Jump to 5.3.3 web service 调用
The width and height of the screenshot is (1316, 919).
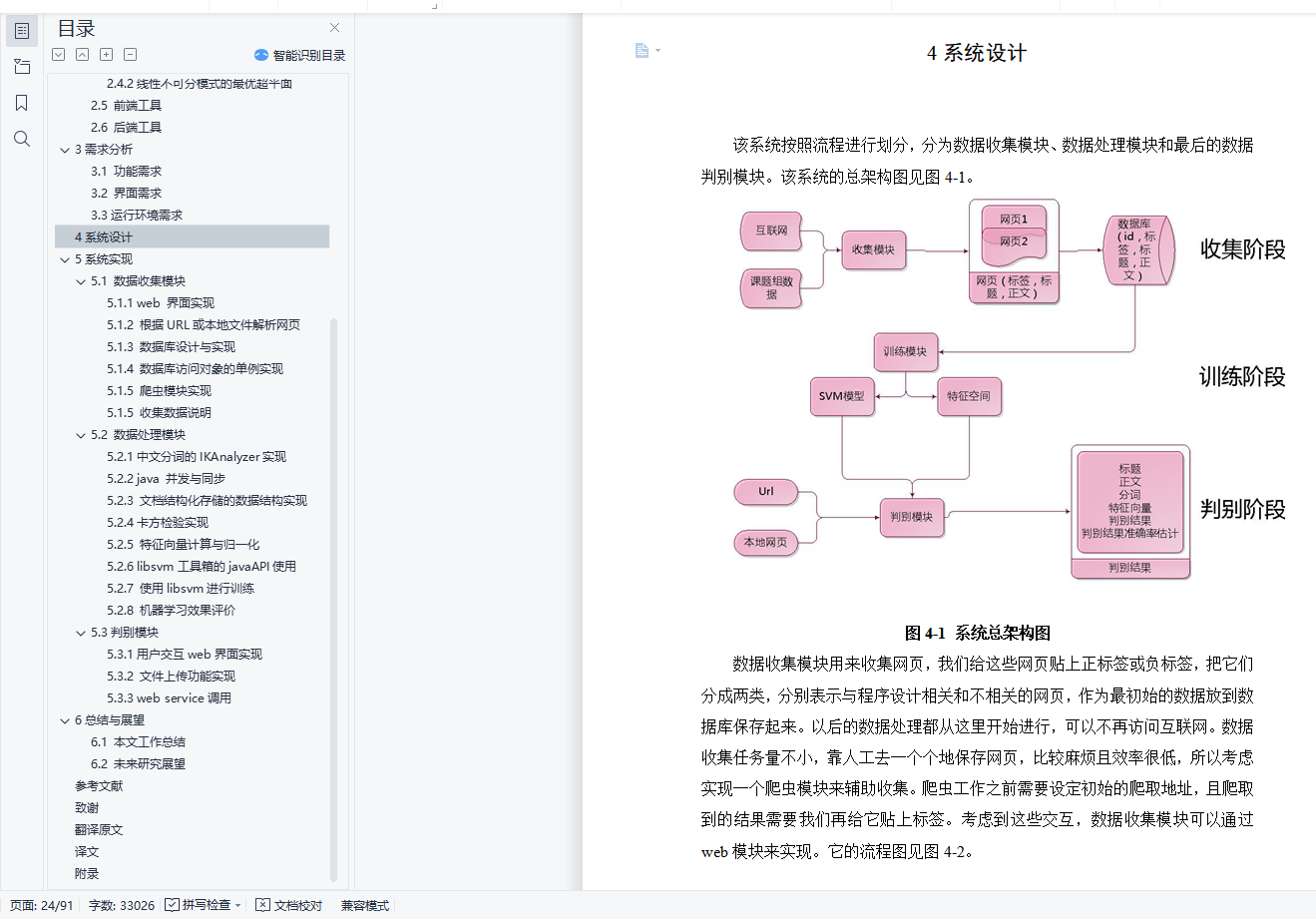pos(170,698)
